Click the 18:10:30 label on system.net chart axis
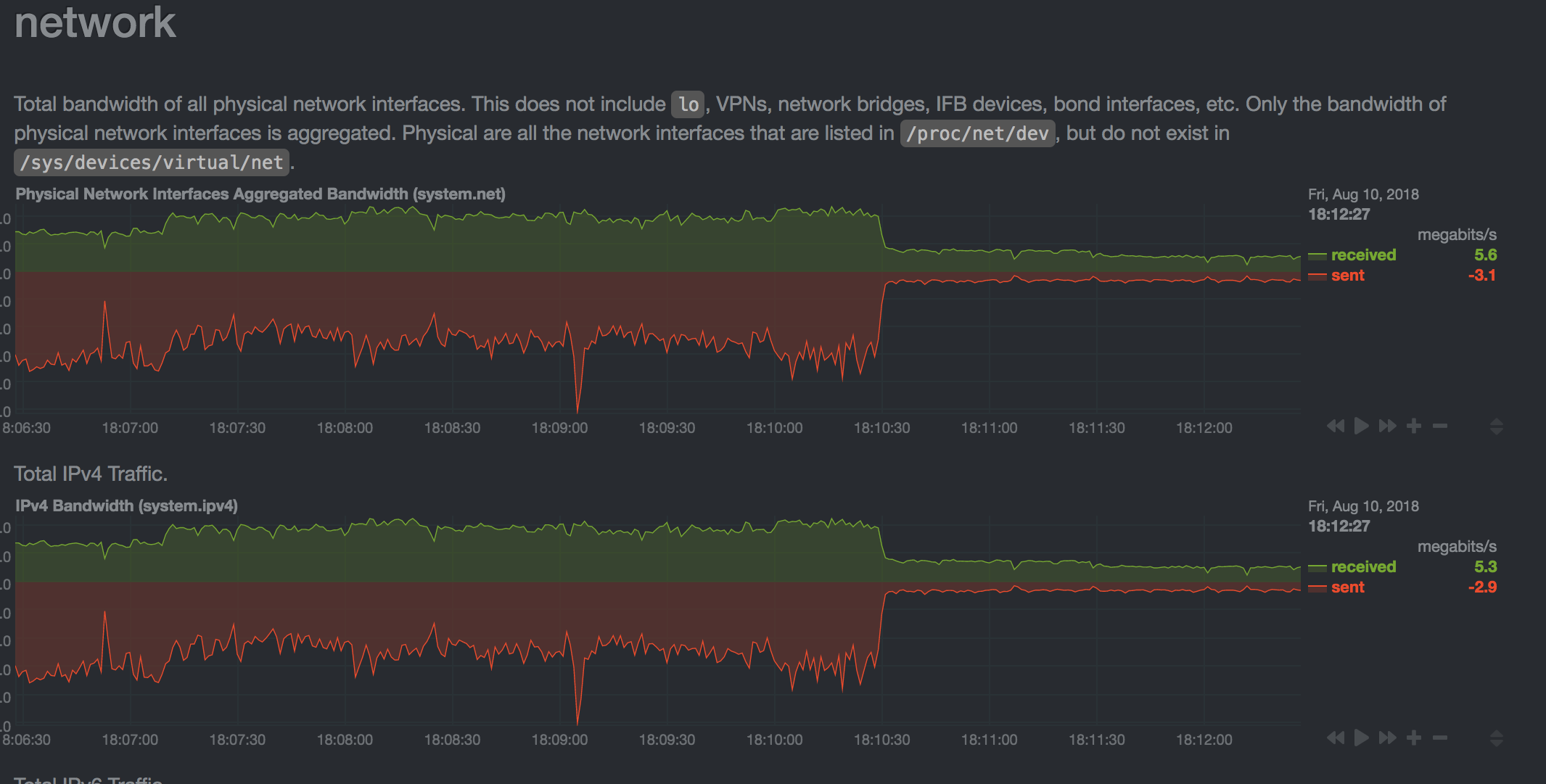Viewport: 1546px width, 784px height. (x=881, y=428)
